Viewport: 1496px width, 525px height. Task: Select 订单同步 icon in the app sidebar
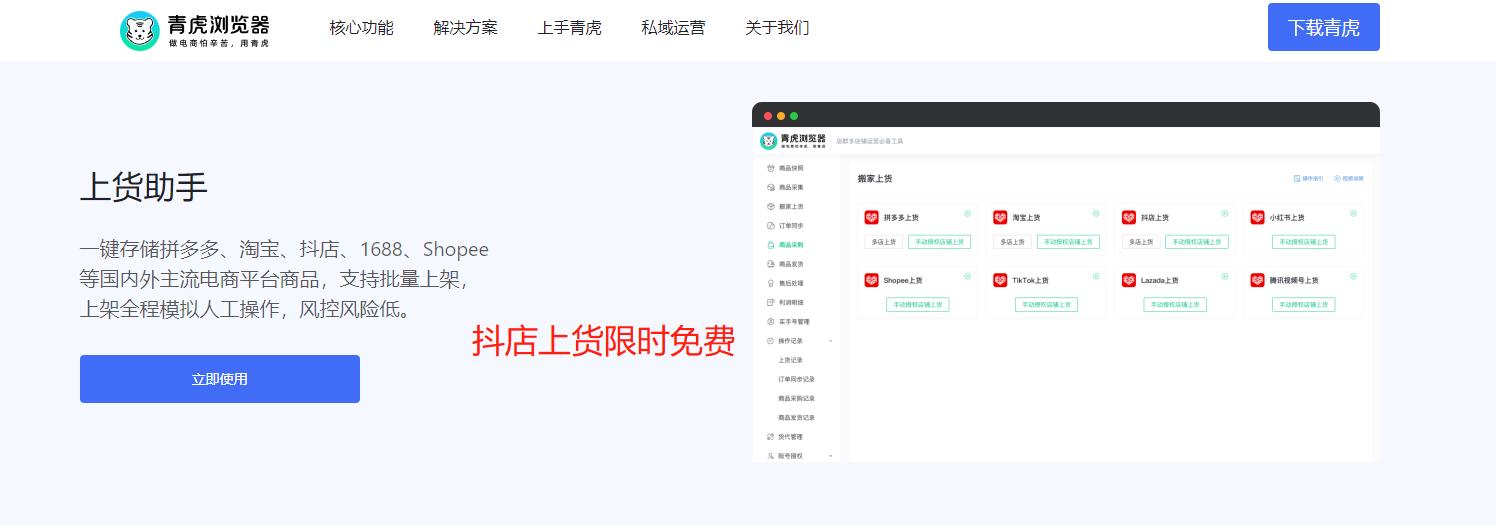coord(770,225)
